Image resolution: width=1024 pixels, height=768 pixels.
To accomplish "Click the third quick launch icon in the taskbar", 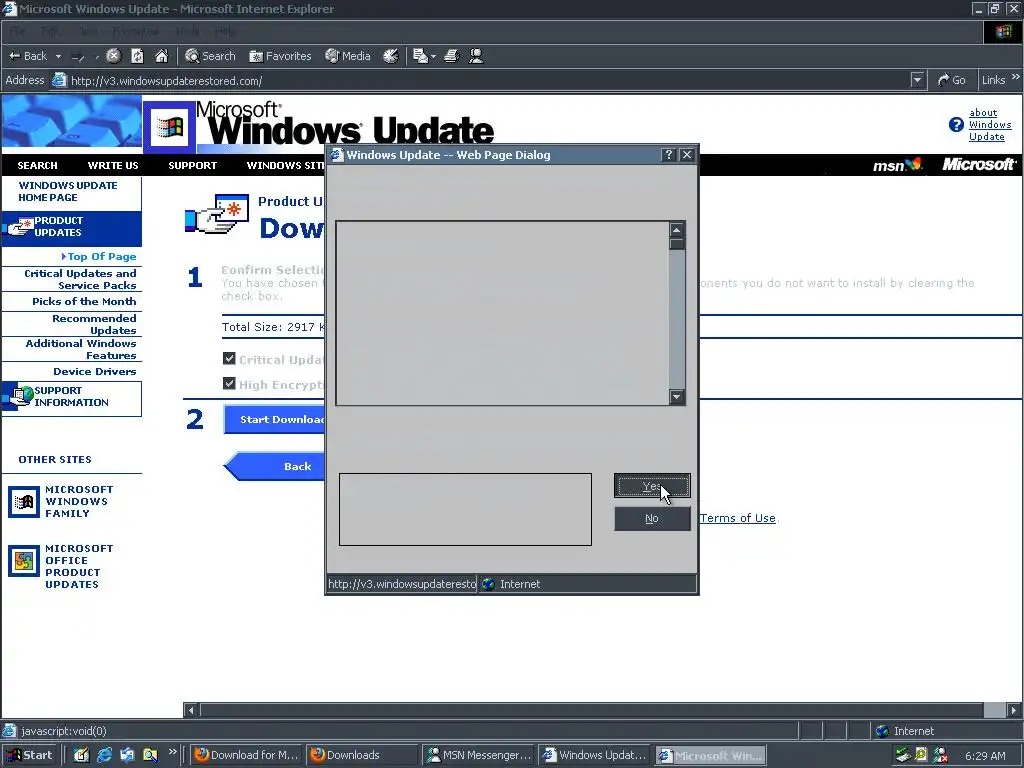I will click(127, 755).
